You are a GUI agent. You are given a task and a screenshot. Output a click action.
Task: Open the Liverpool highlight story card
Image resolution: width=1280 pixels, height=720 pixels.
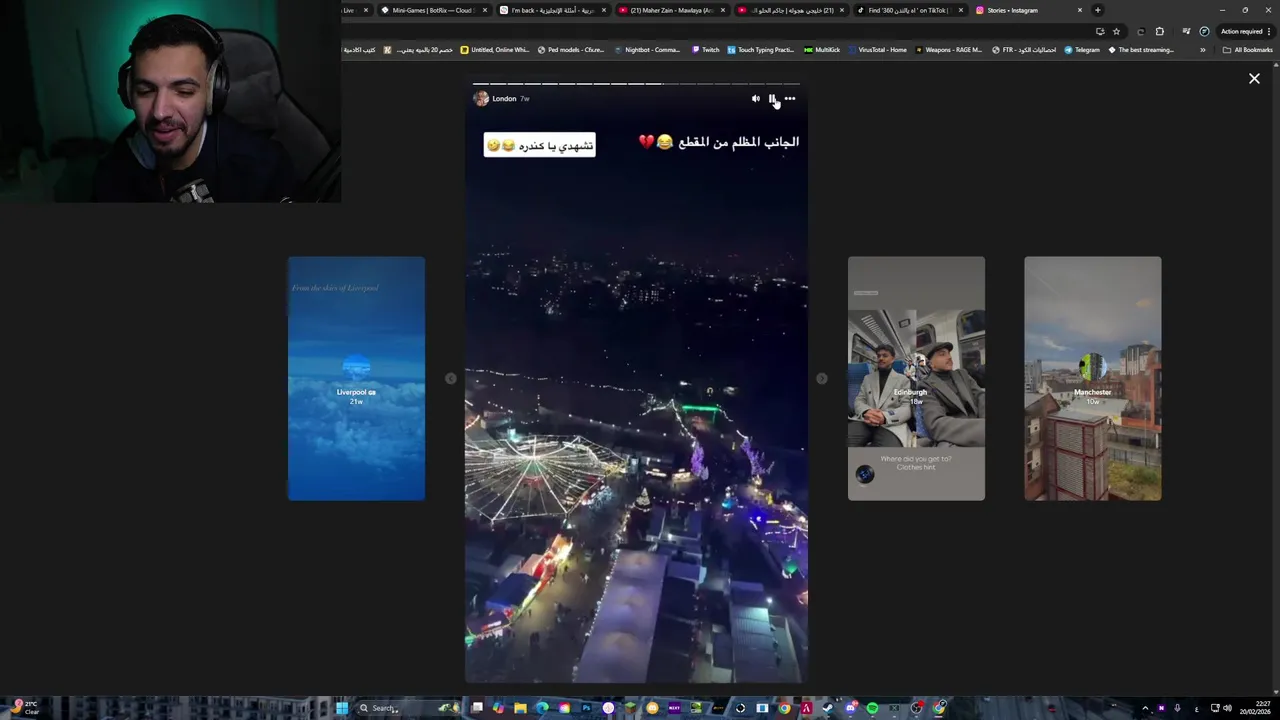(x=356, y=378)
